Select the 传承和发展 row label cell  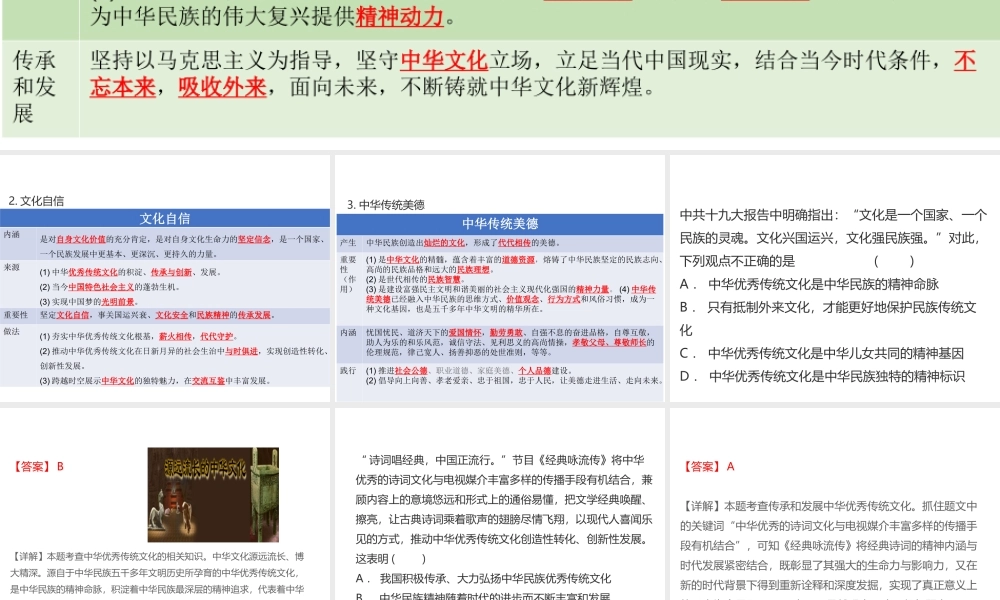coord(40,88)
